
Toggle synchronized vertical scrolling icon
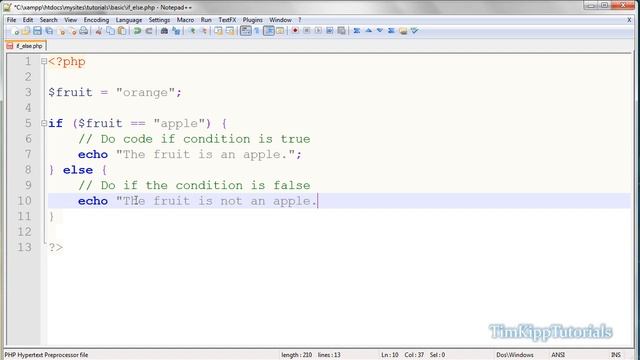(218, 31)
